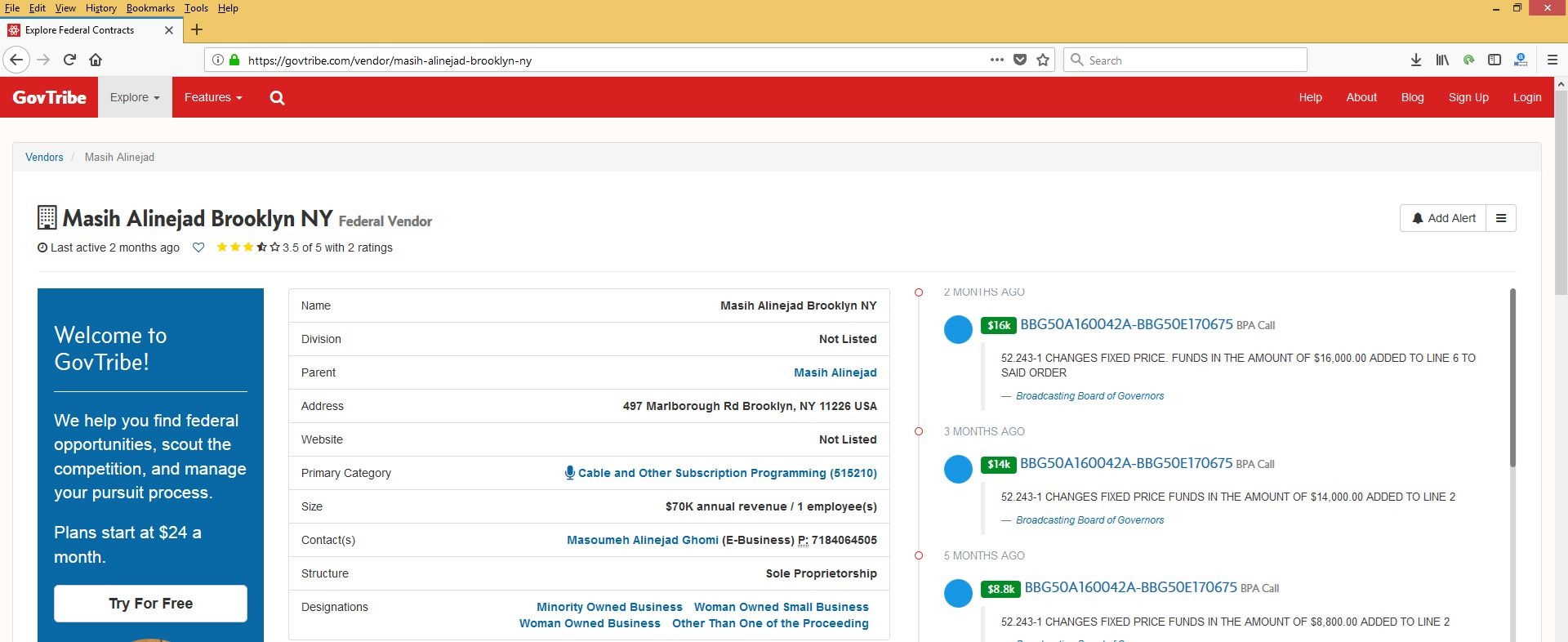The width and height of the screenshot is (1568, 642).
Task: Click the Vendors breadcrumb link
Action: click(x=44, y=157)
